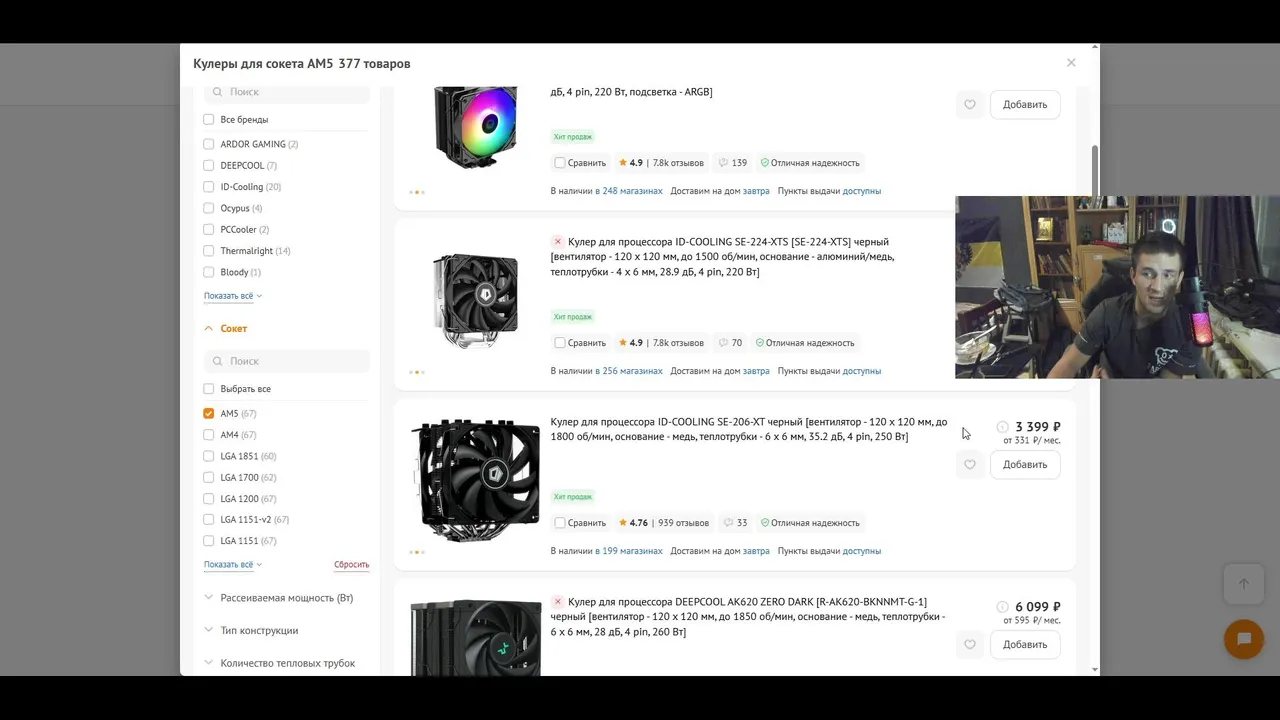Expand 'Рассеиваемая мощность (Вт)' filter
1280x720 pixels.
point(279,597)
